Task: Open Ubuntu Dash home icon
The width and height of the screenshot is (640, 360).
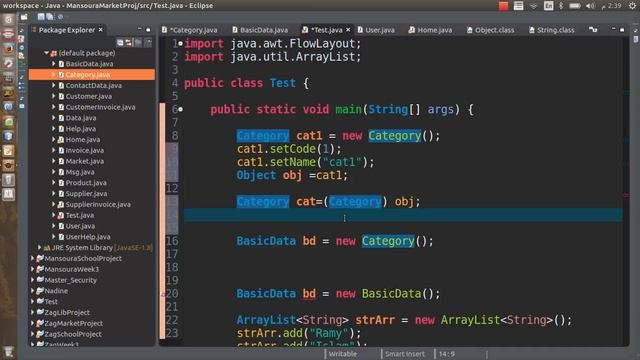Action: point(8,19)
